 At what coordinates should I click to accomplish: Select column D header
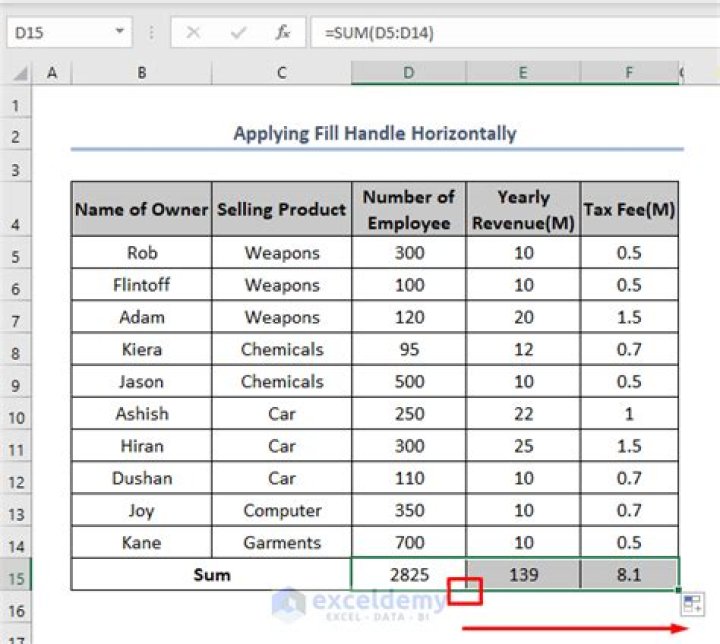click(409, 73)
